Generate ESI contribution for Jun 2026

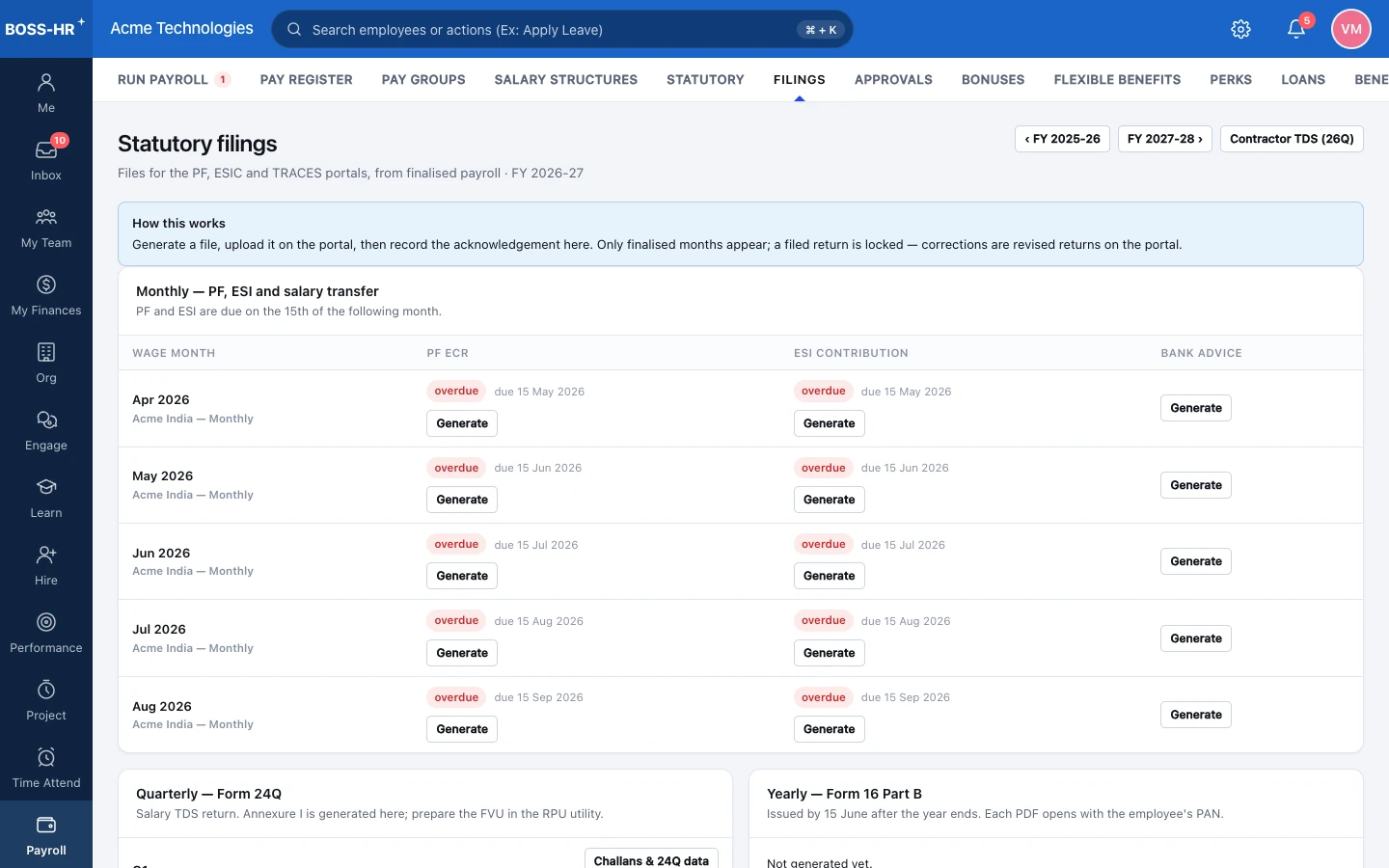coord(830,576)
